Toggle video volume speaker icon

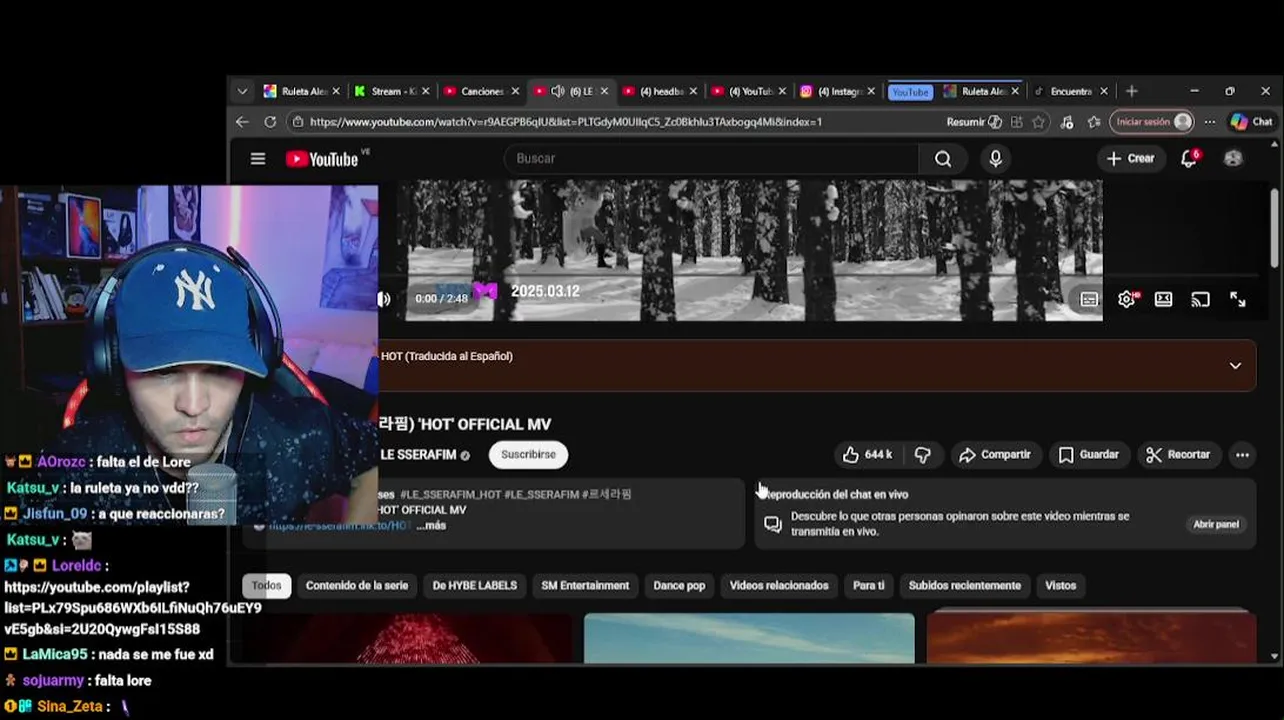[385, 299]
